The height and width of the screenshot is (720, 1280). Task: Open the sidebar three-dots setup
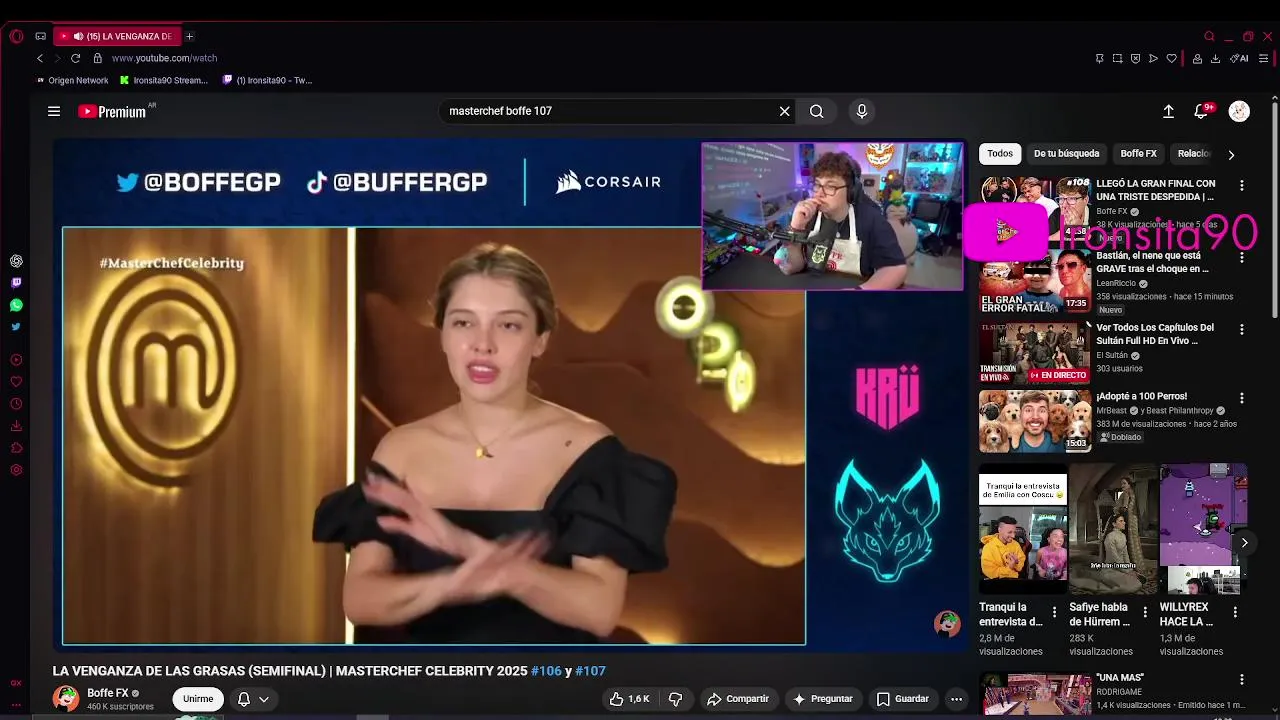[x=16, y=704]
